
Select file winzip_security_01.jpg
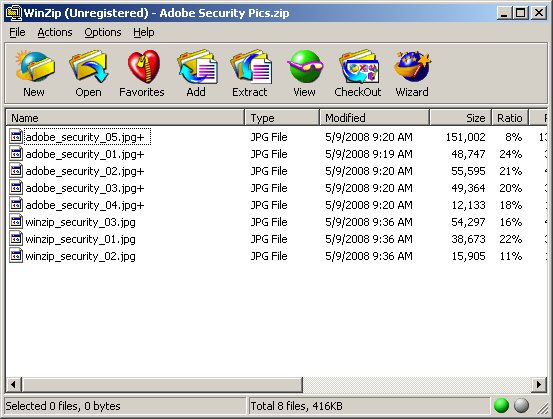[80, 239]
